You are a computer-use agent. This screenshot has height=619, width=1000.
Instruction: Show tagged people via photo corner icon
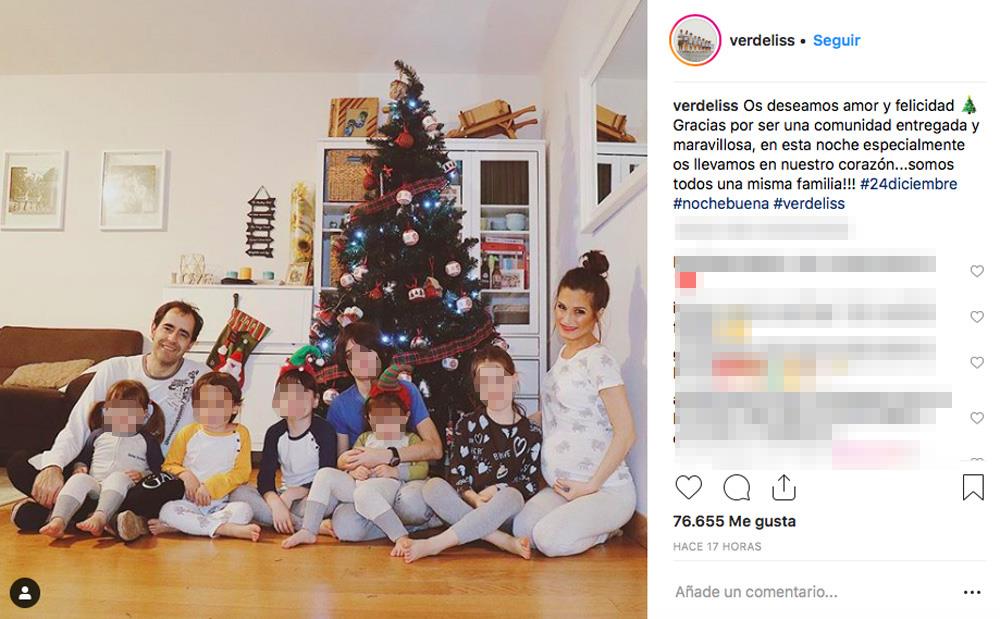point(25,593)
